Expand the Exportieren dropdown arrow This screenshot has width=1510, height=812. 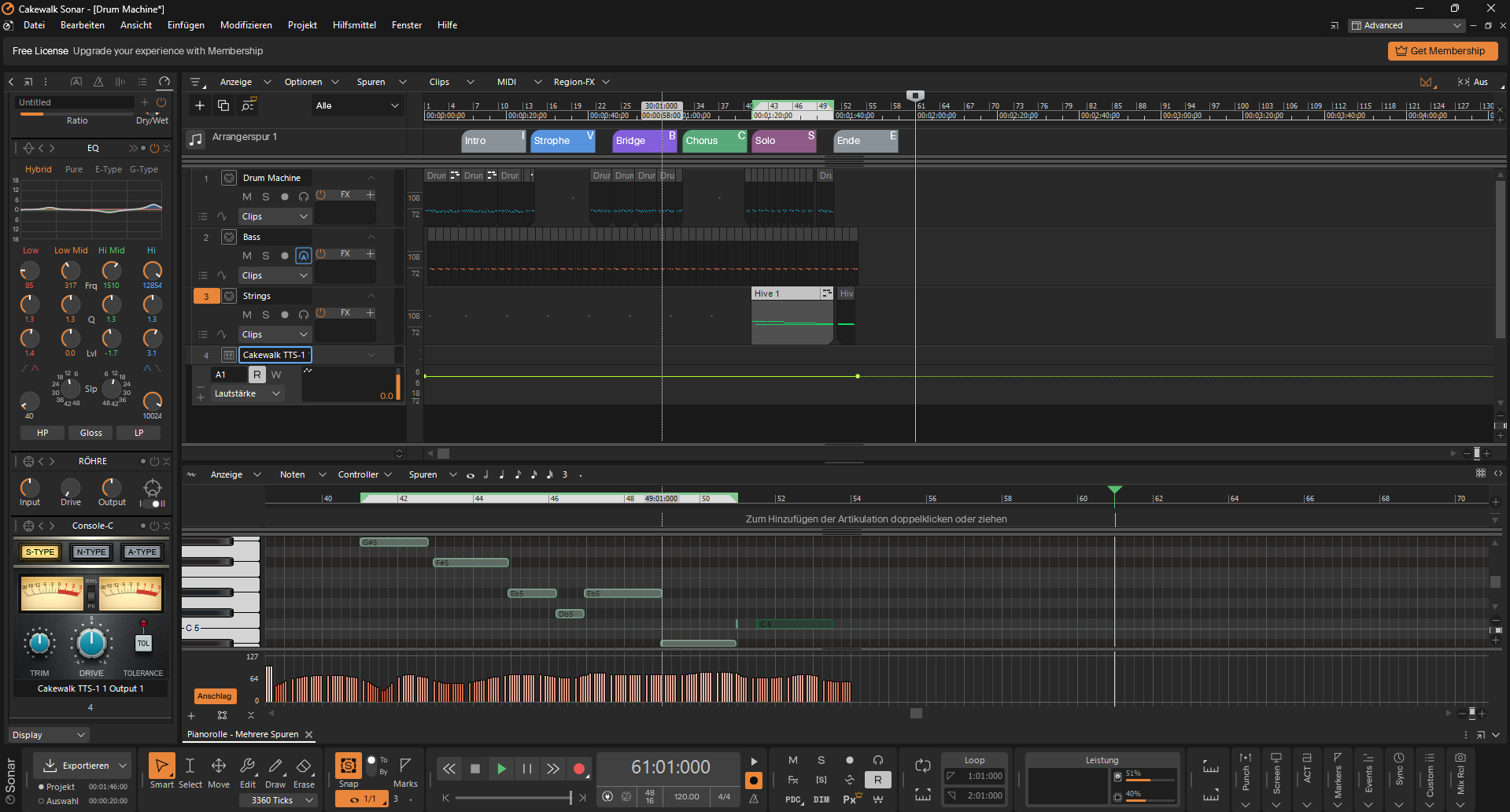(x=123, y=766)
